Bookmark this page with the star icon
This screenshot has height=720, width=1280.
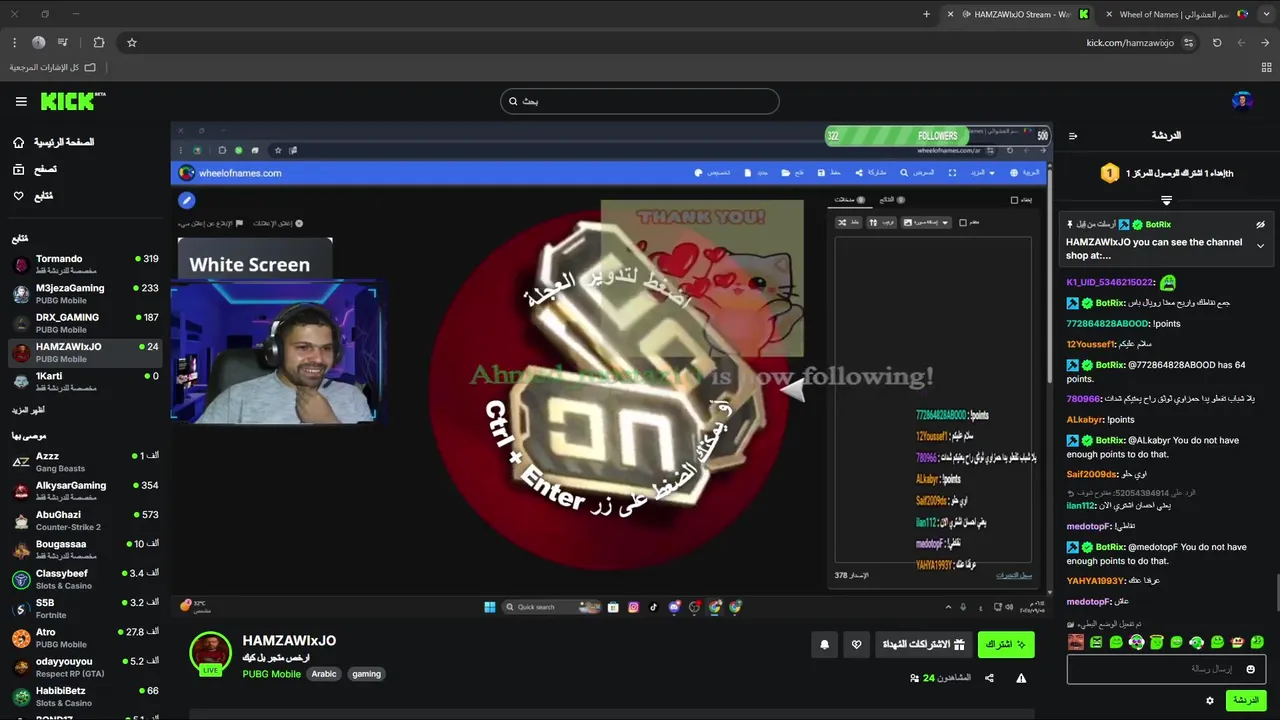pos(131,43)
